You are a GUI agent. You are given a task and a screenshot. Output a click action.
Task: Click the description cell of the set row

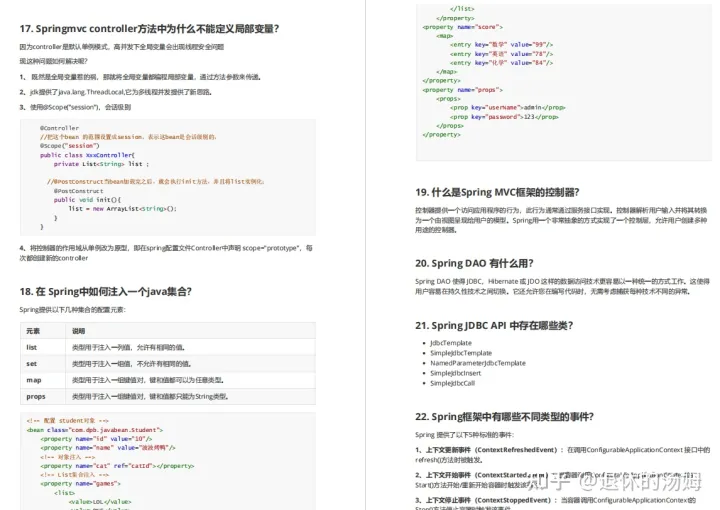coord(191,364)
